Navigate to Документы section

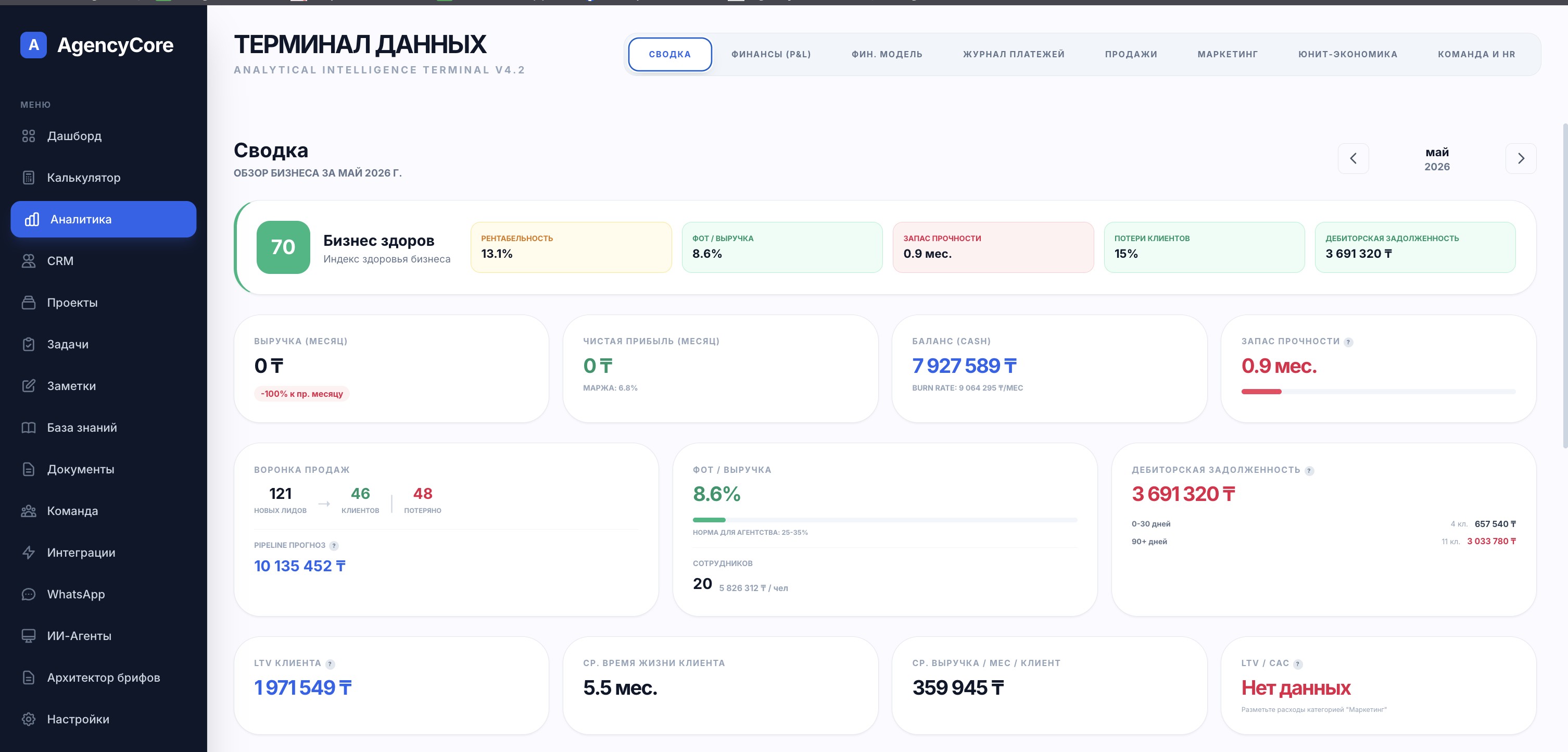click(104, 469)
